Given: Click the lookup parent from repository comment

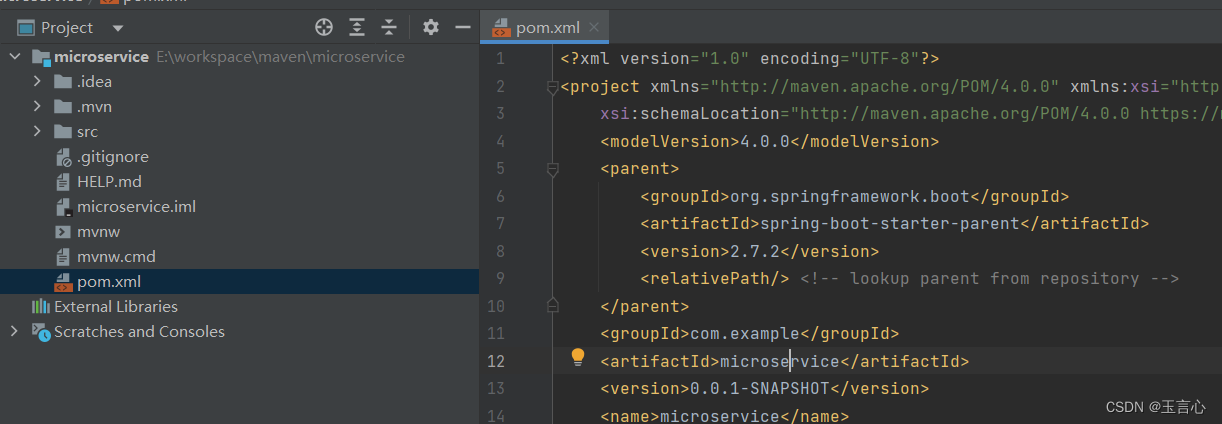Looking at the screenshot, I should (990, 279).
